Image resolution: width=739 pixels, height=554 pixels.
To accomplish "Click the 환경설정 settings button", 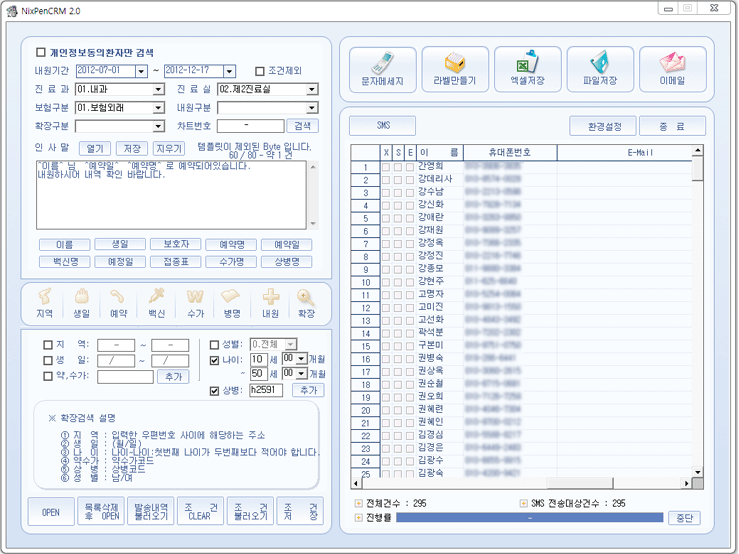I will point(602,126).
